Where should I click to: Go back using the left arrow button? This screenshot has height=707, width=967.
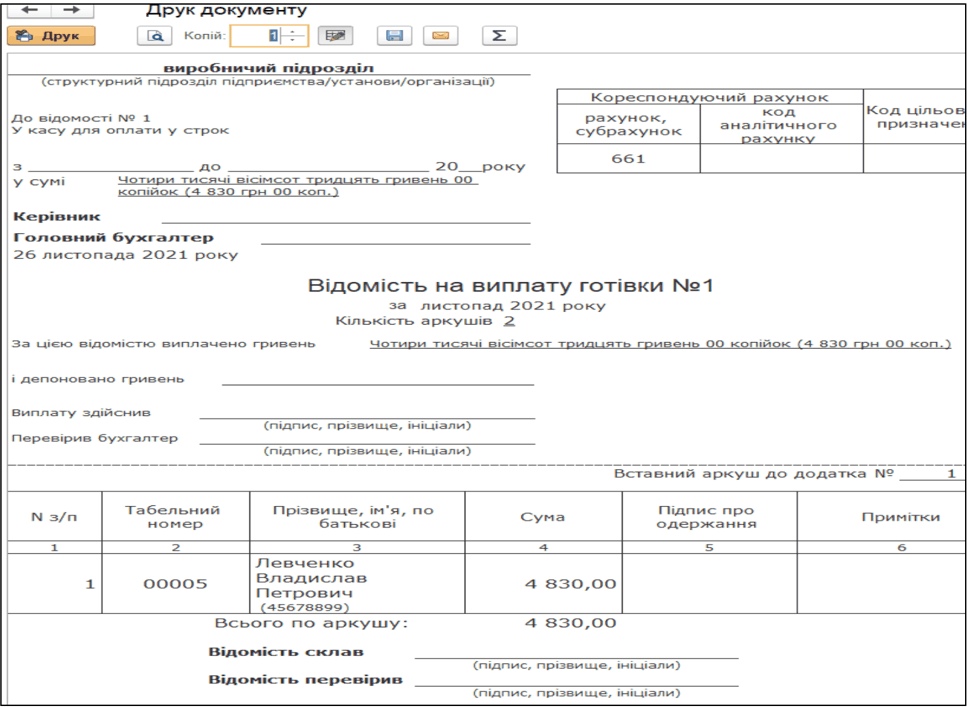(28, 9)
